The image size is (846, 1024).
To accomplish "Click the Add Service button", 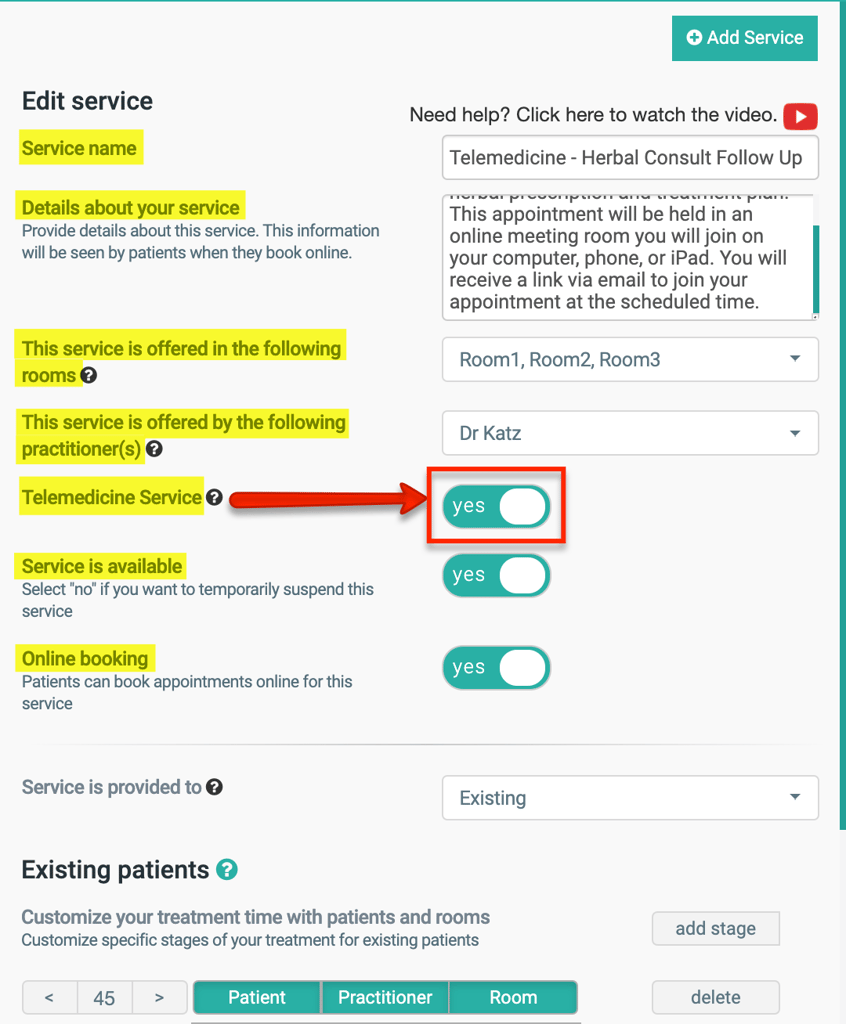I will (744, 37).
